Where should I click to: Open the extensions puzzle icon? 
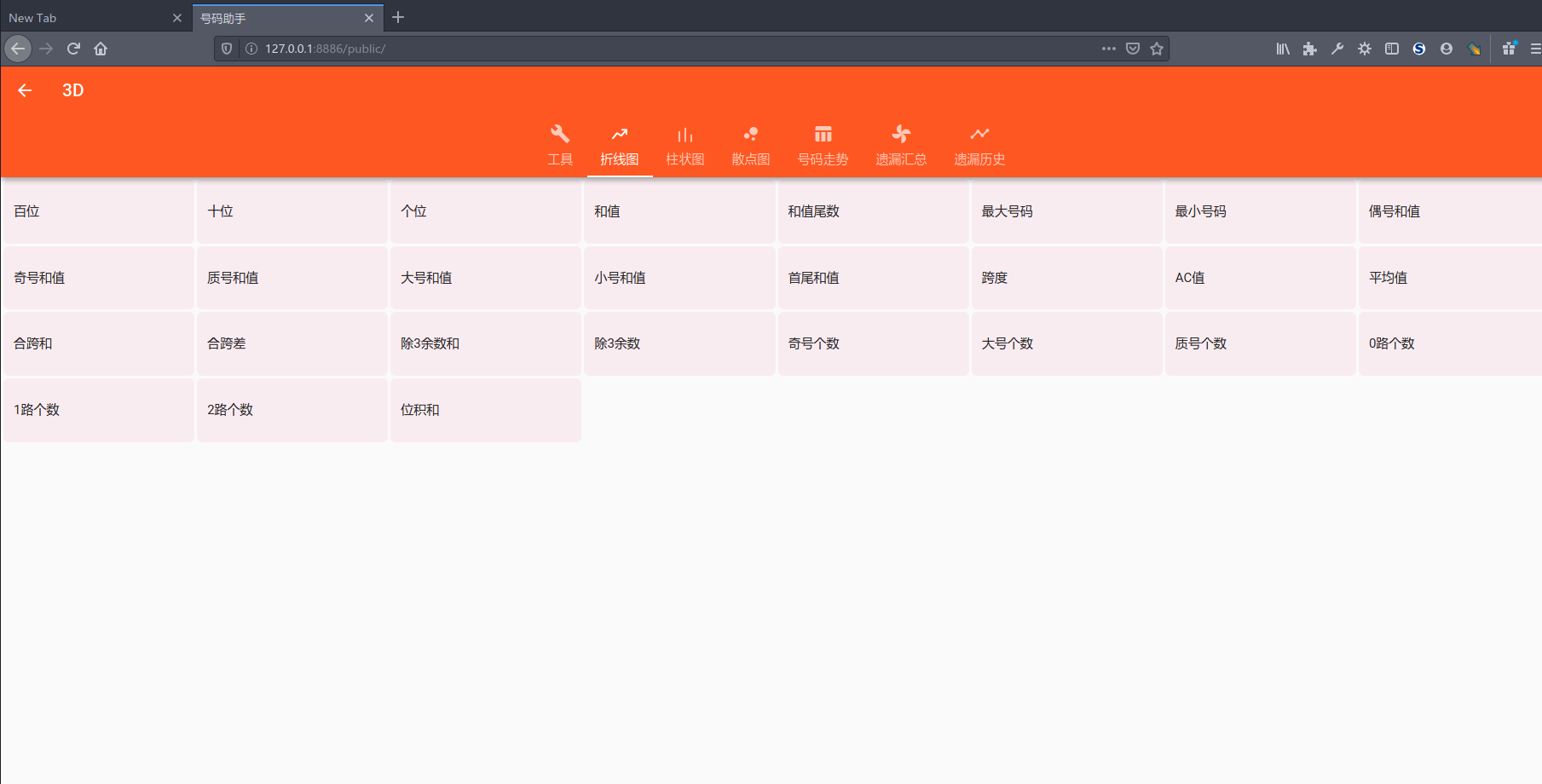[x=1310, y=49]
